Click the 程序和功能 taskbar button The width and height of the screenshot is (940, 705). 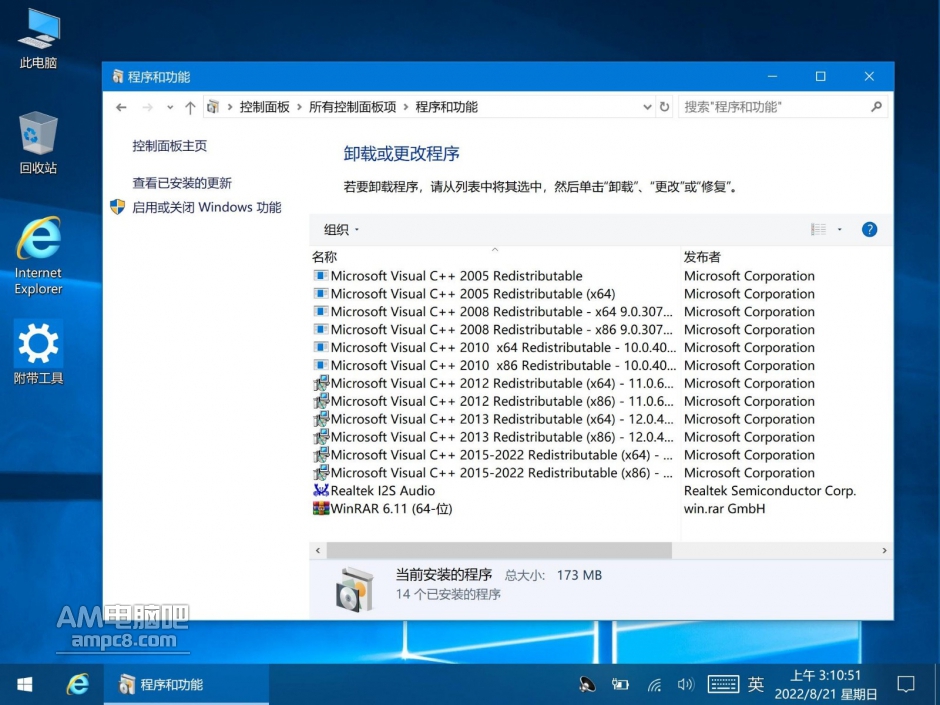coord(186,684)
